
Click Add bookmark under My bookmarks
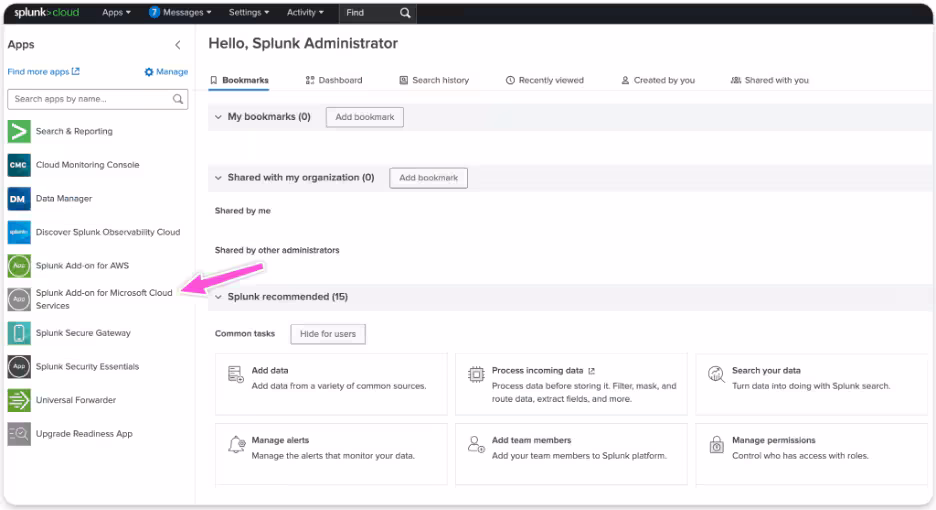365,117
